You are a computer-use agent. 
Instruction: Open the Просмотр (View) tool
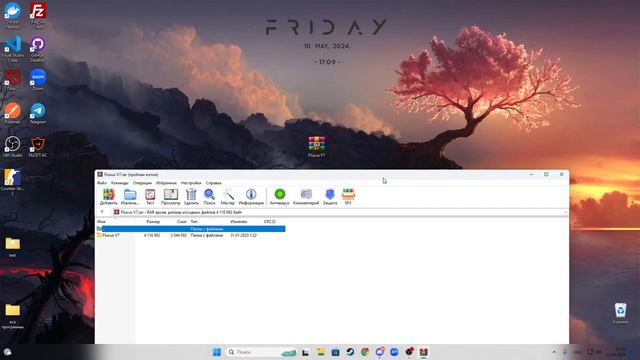[171, 196]
